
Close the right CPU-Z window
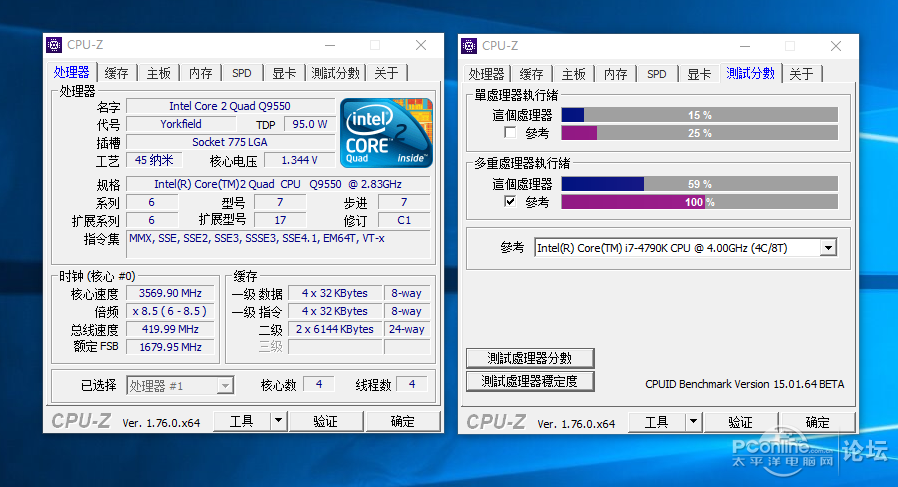click(836, 46)
